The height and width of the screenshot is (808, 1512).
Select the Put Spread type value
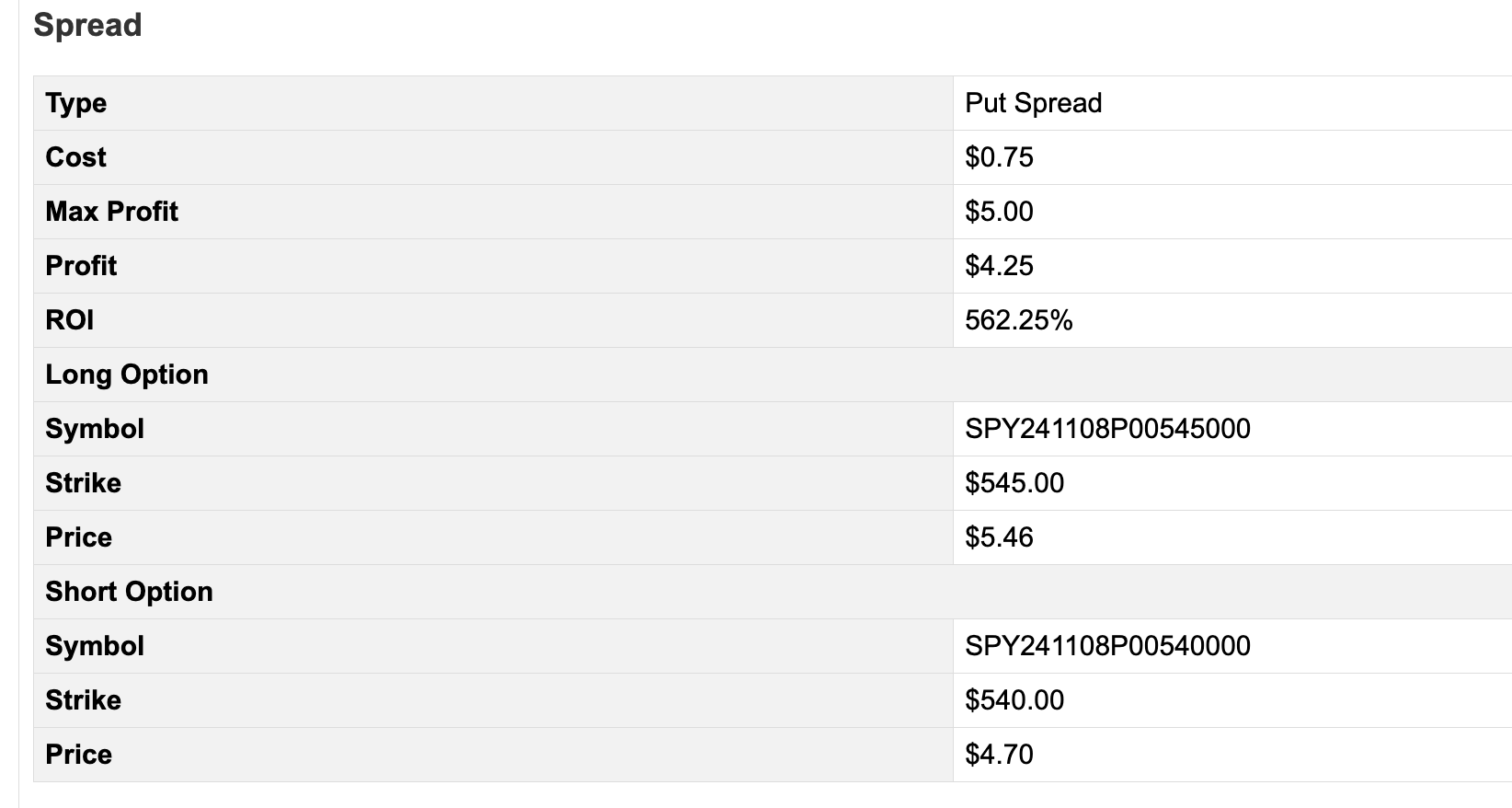[1033, 103]
